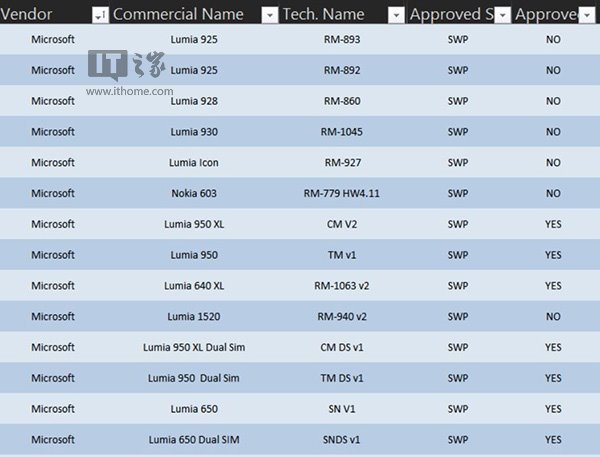Click the NO cell in RM-893 row
This screenshot has height=457, width=600.
553,39
